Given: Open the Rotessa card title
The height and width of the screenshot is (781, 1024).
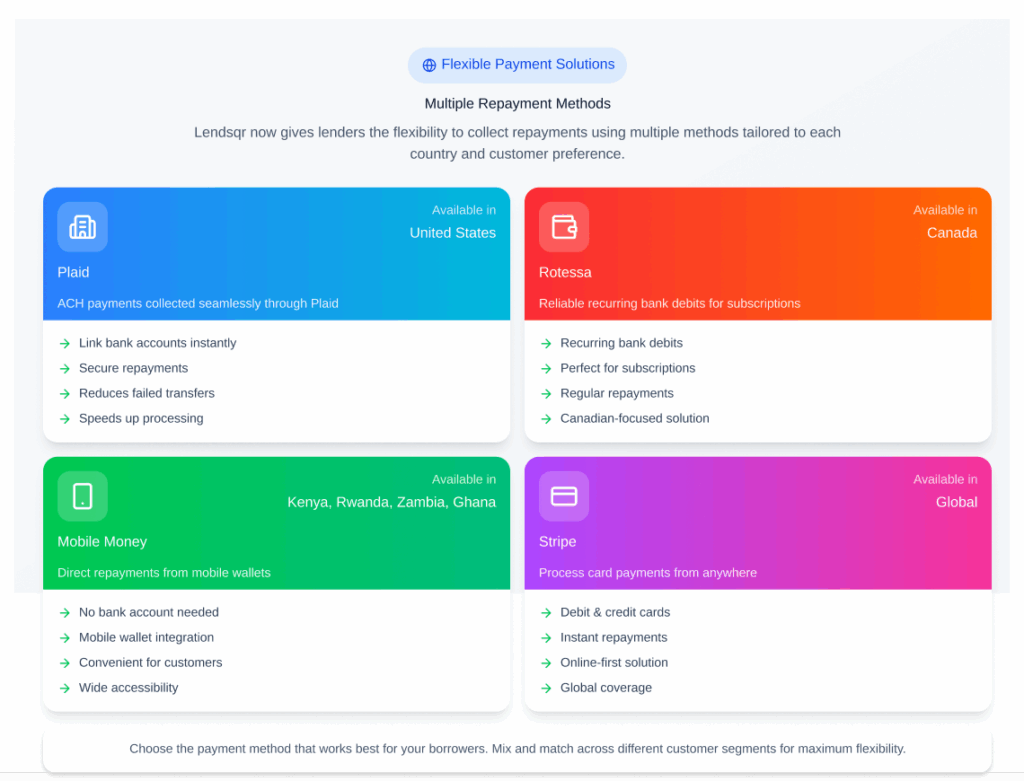Looking at the screenshot, I should (565, 272).
